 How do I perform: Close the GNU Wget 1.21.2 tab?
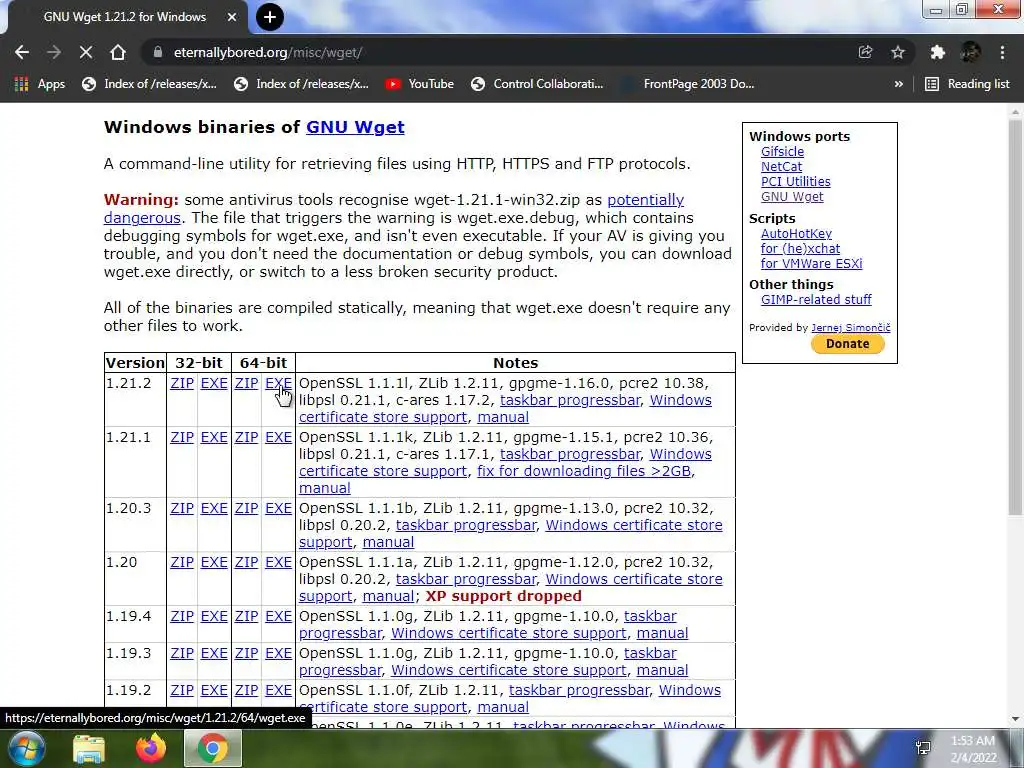point(232,17)
